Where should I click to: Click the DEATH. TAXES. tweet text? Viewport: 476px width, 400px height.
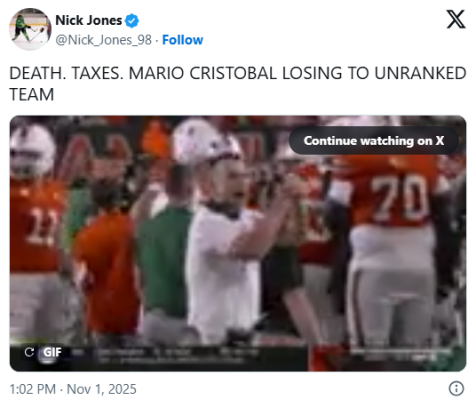point(66,73)
